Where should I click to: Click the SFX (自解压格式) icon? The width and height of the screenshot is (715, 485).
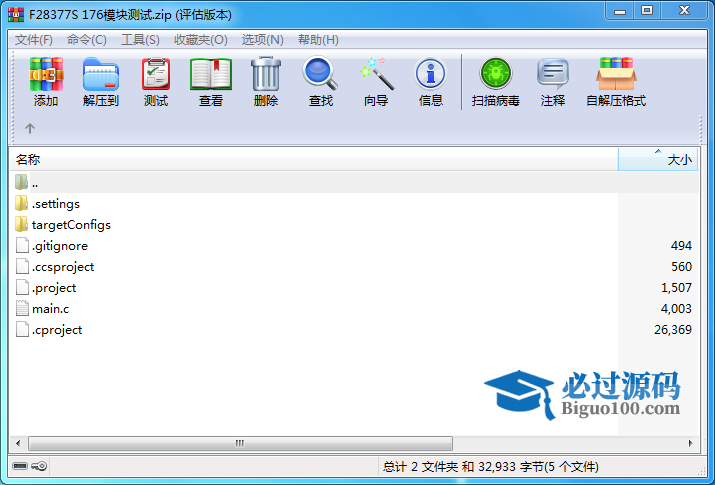coord(615,81)
